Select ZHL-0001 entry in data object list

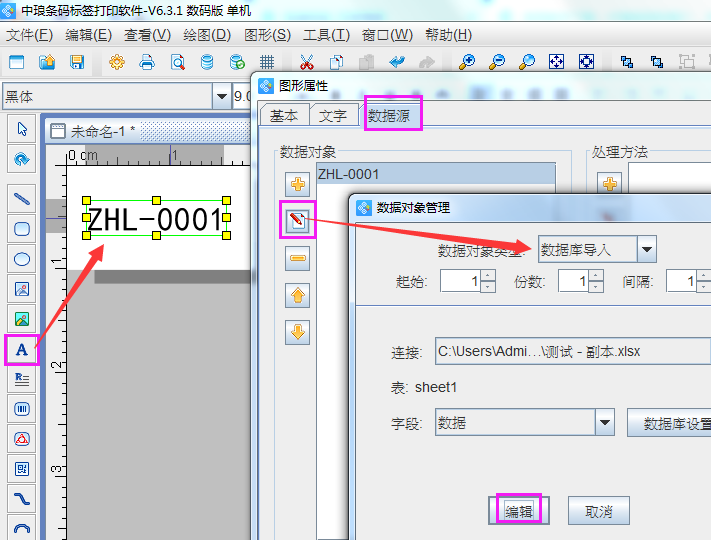pyautogui.click(x=436, y=174)
